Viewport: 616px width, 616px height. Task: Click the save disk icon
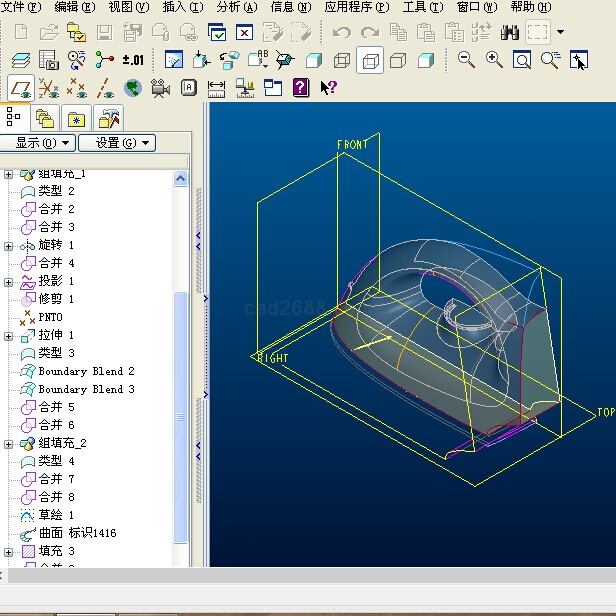point(104,32)
